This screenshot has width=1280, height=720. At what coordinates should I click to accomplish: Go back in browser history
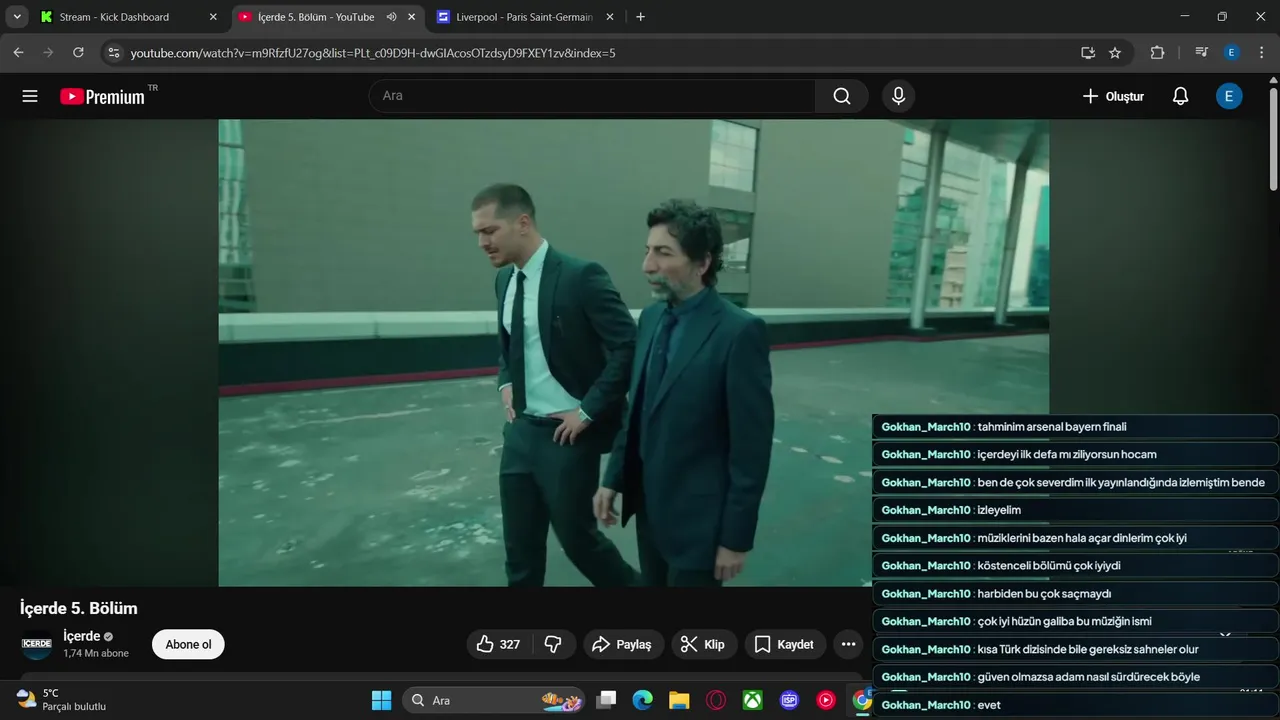18,52
